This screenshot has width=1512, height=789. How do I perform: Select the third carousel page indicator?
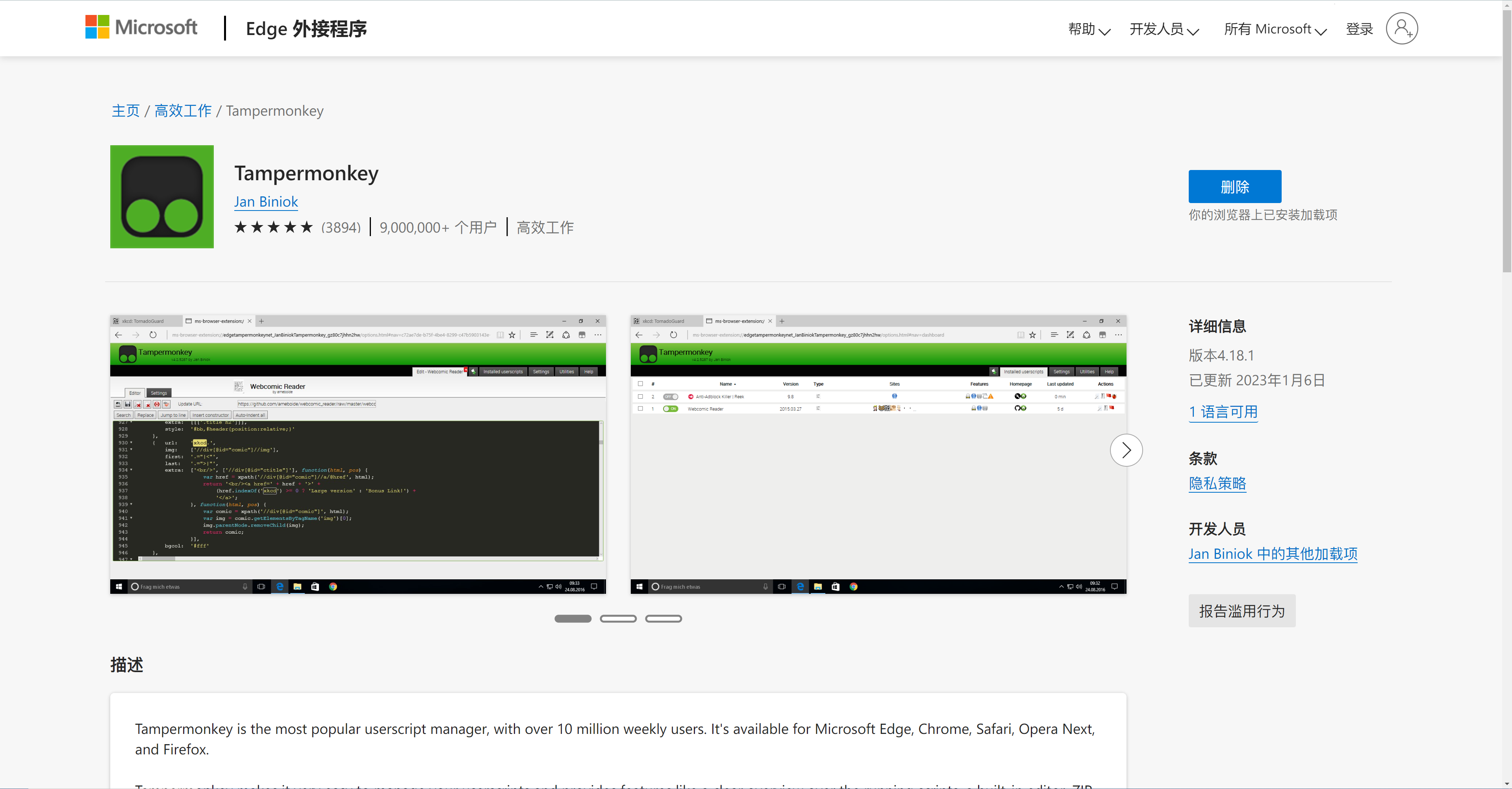(x=663, y=619)
